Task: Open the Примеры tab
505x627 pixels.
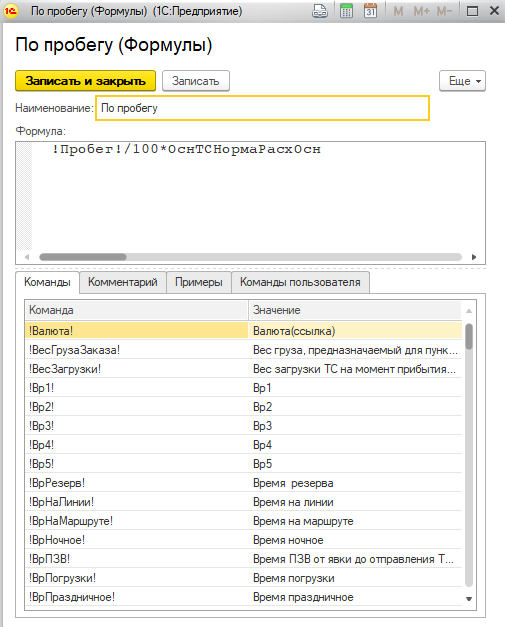Action: [x=199, y=282]
